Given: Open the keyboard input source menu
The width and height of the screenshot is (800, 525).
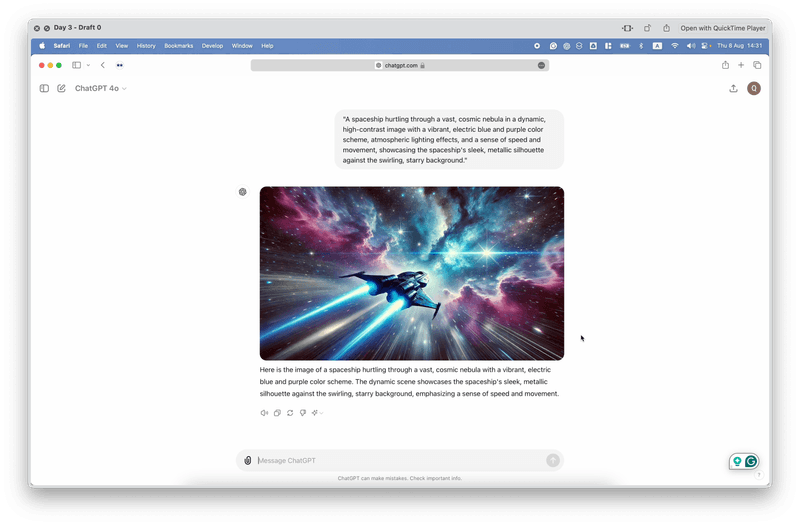Looking at the screenshot, I should point(657,46).
